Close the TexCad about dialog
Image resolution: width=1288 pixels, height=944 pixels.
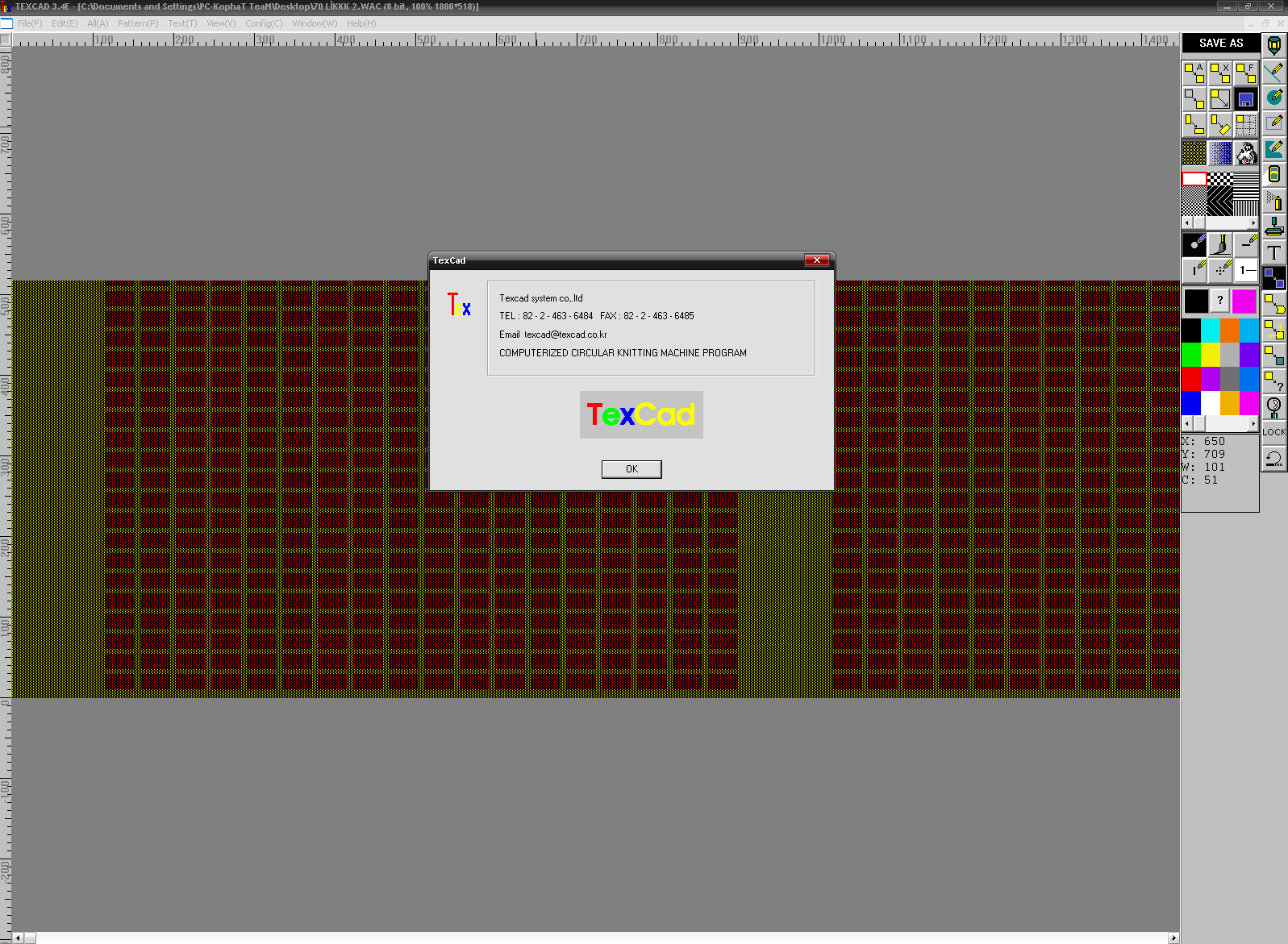[816, 260]
